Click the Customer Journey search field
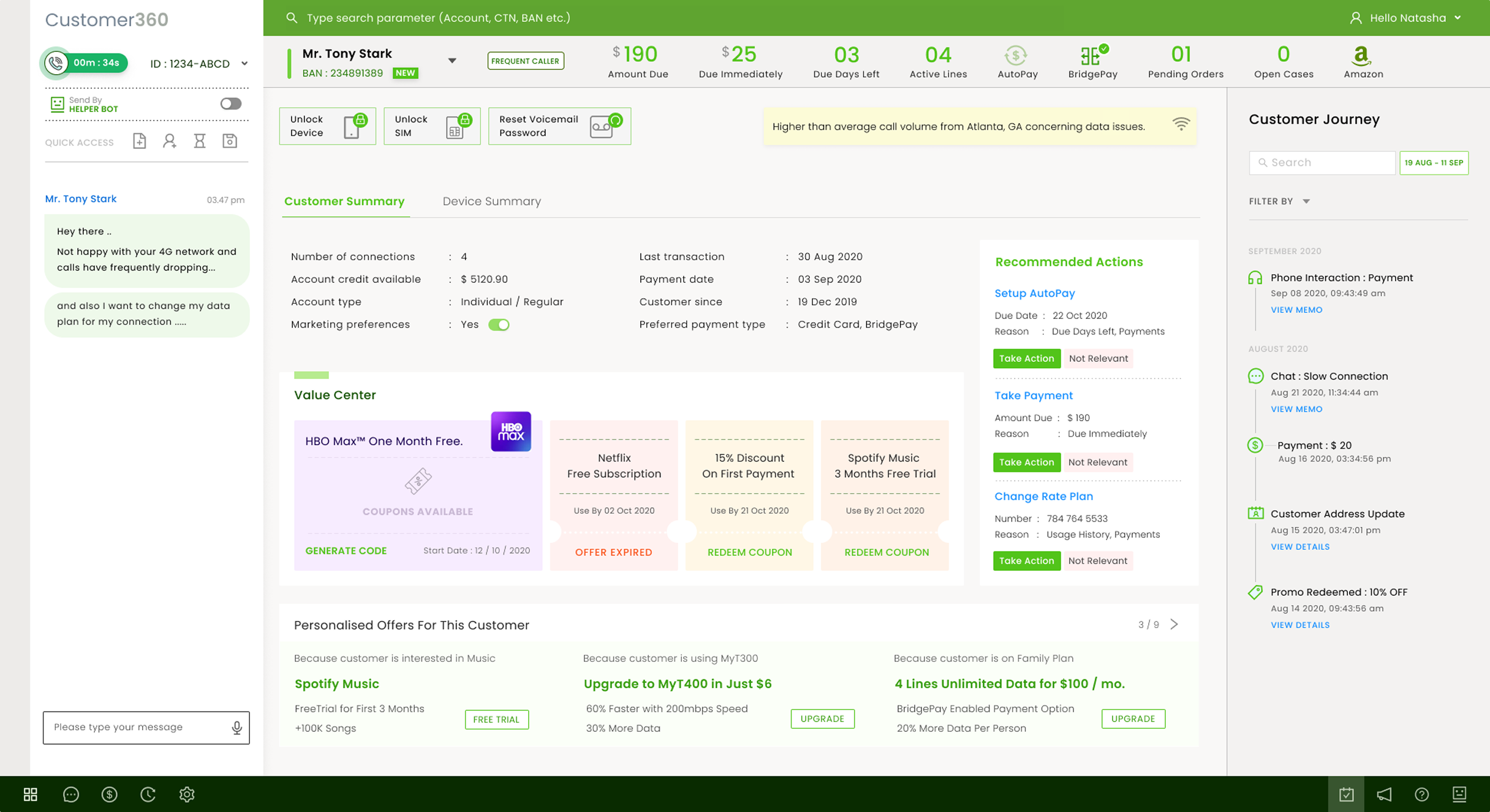This screenshot has width=1490, height=812. (x=1322, y=163)
